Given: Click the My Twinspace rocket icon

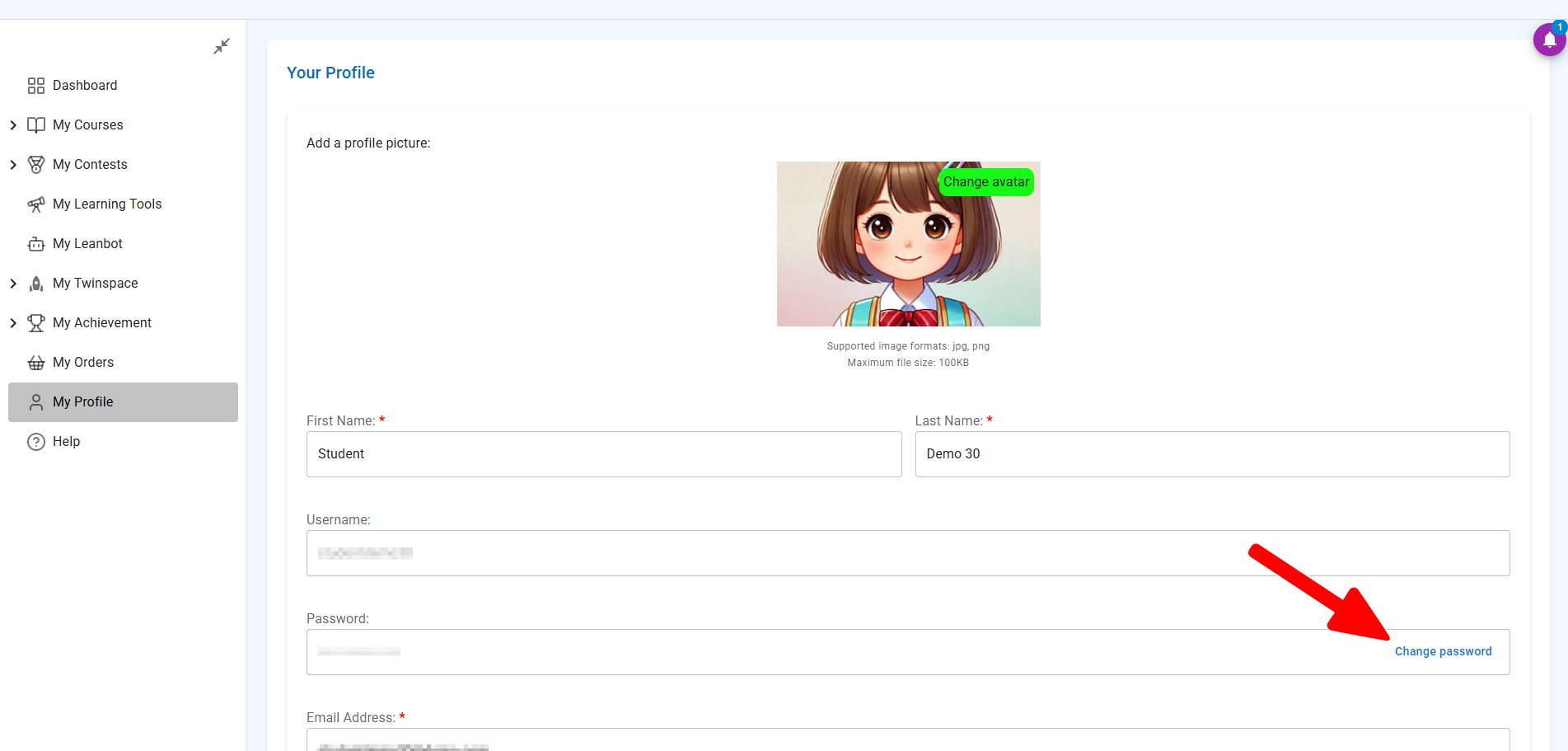Looking at the screenshot, I should (36, 284).
